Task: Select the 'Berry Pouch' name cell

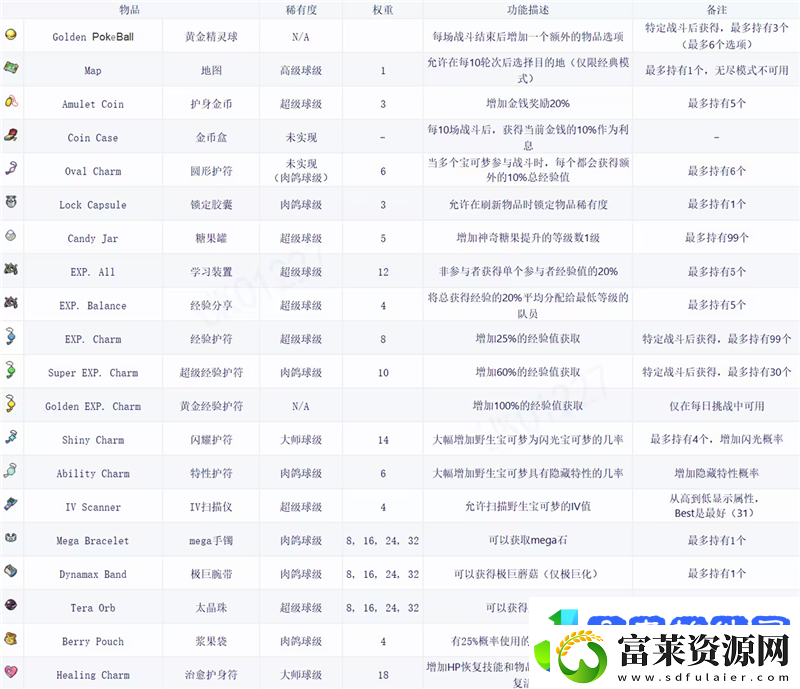Action: tap(93, 642)
